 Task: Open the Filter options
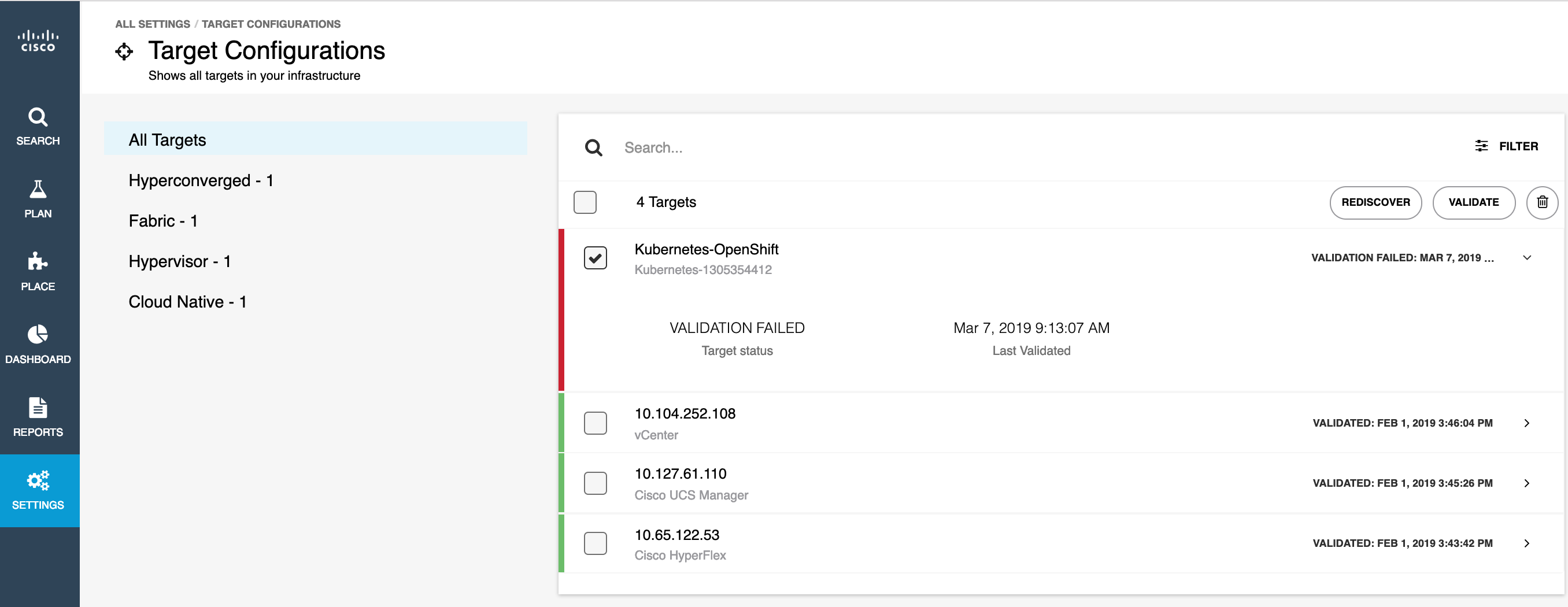(1507, 146)
